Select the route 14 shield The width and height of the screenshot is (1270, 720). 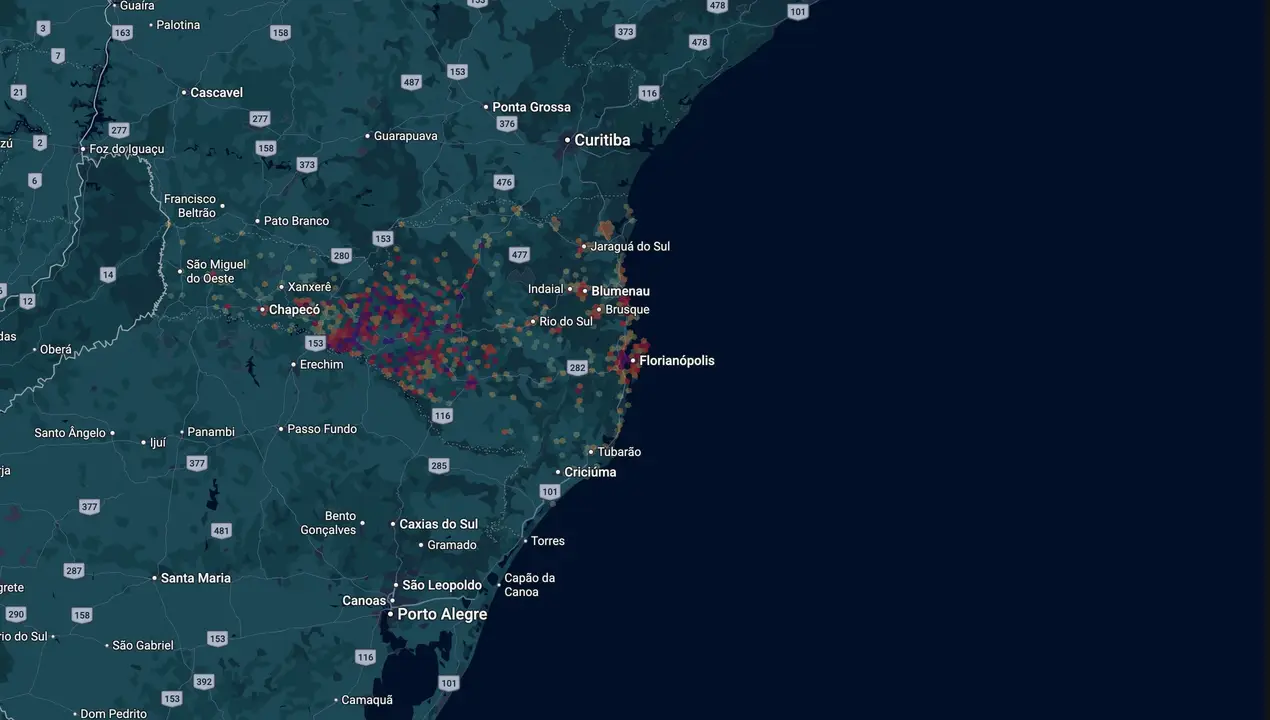pyautogui.click(x=108, y=274)
